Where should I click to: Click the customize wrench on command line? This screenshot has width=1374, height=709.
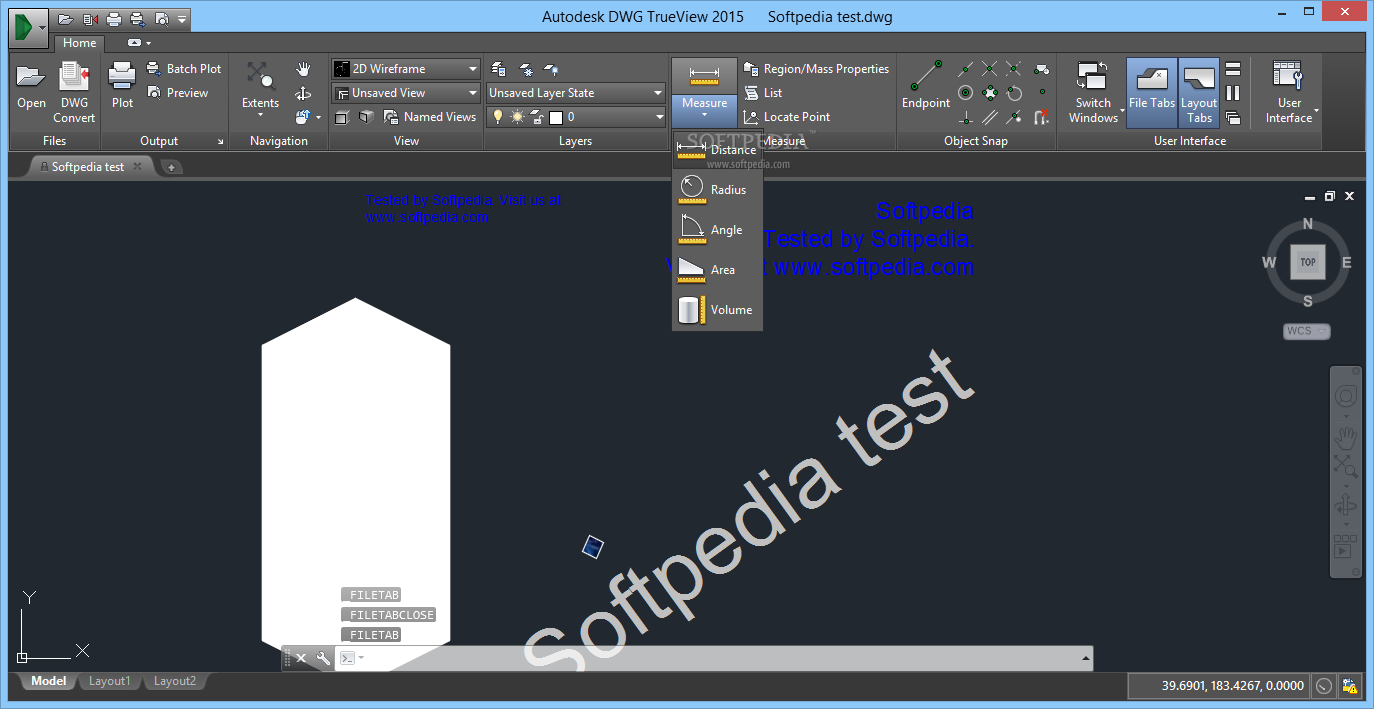pos(323,658)
